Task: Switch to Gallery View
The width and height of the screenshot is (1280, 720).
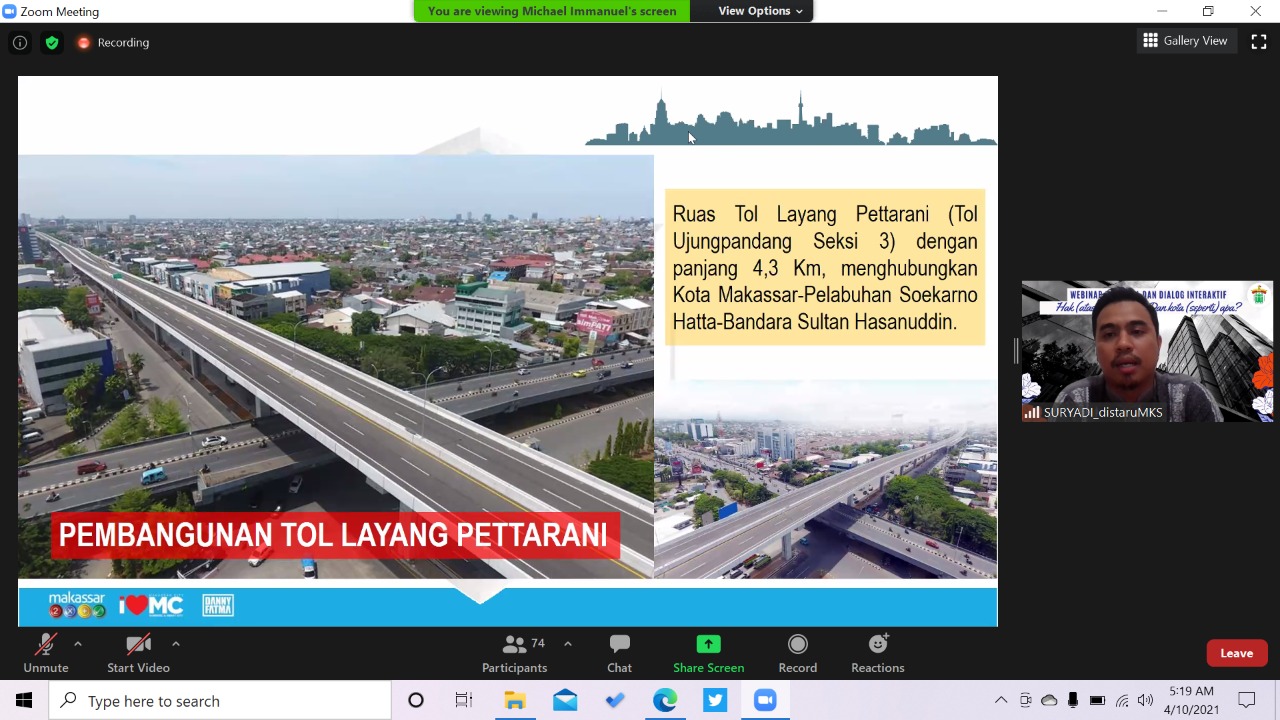Action: point(1185,41)
